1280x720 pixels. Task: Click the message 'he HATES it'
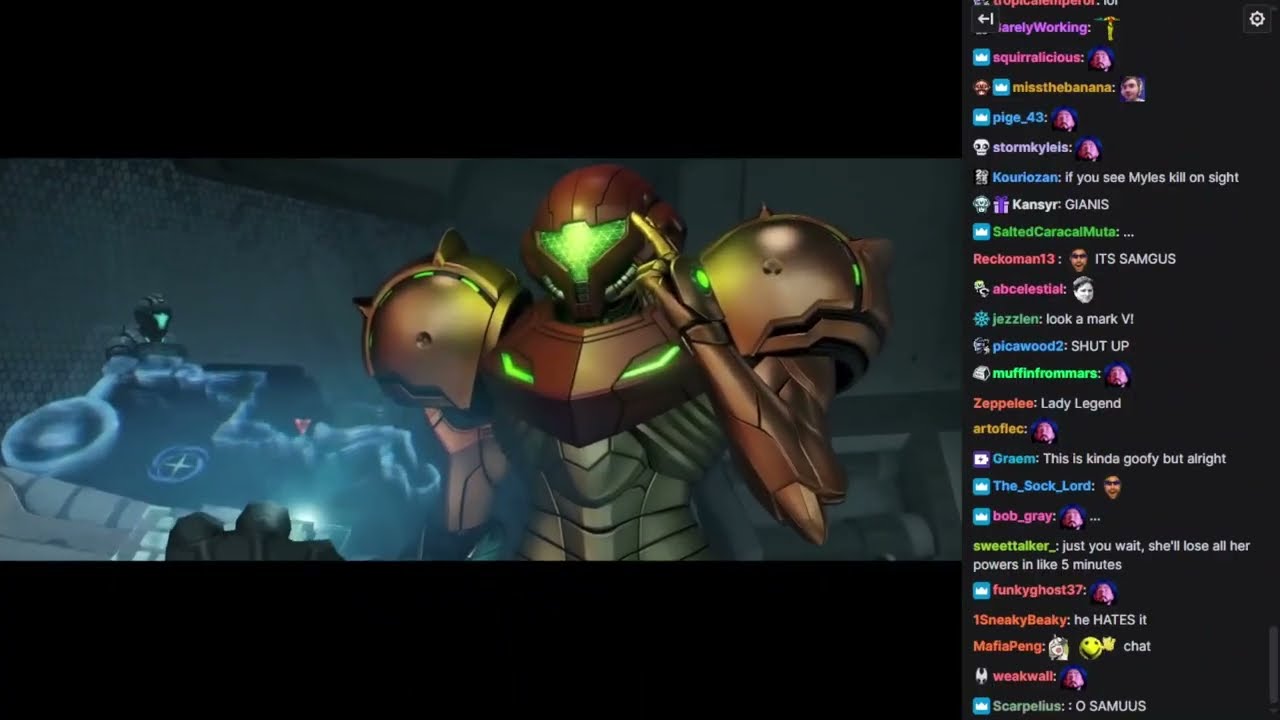click(x=1110, y=620)
